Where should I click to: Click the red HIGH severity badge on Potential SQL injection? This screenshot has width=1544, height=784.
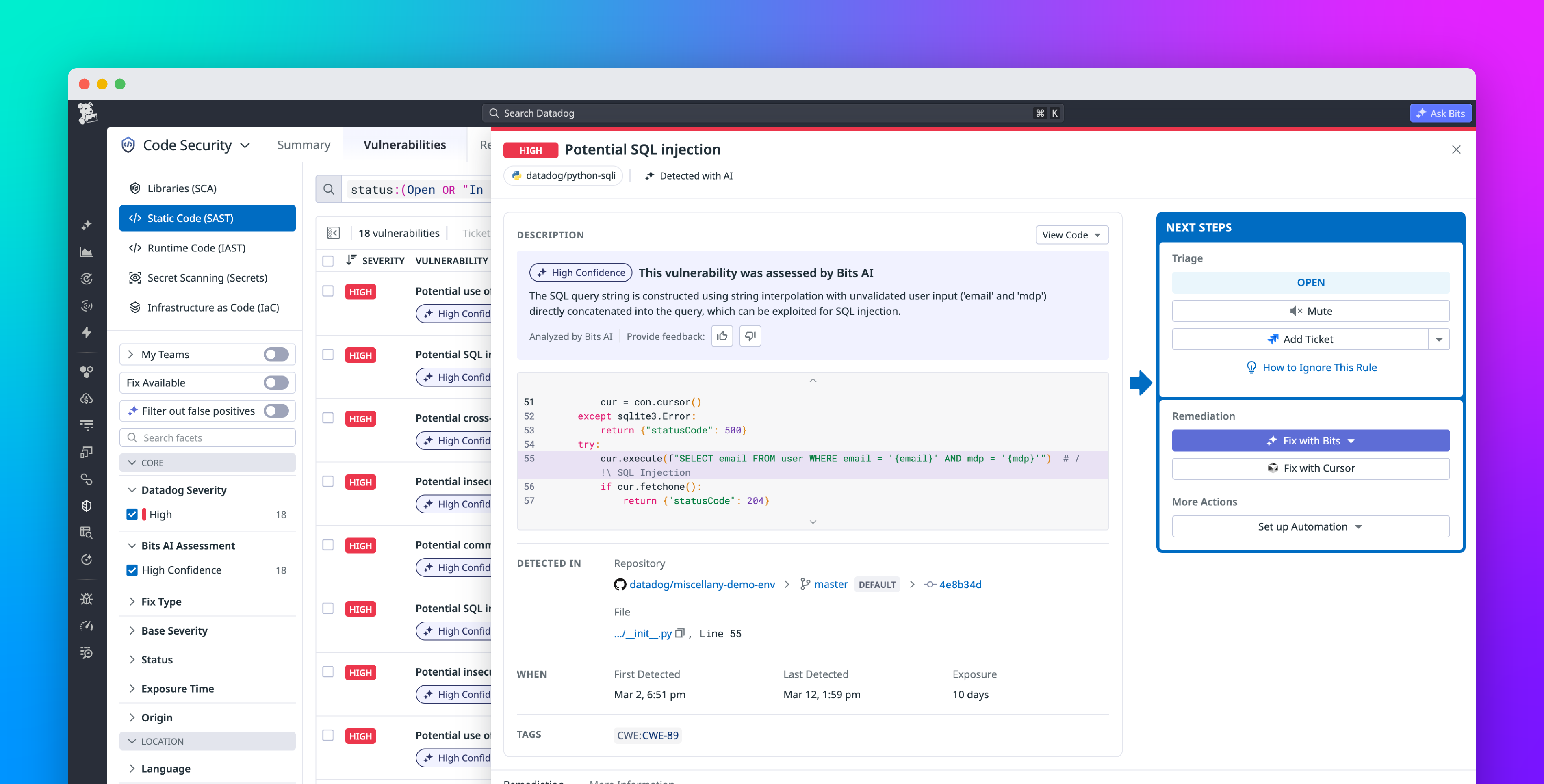[x=530, y=150]
